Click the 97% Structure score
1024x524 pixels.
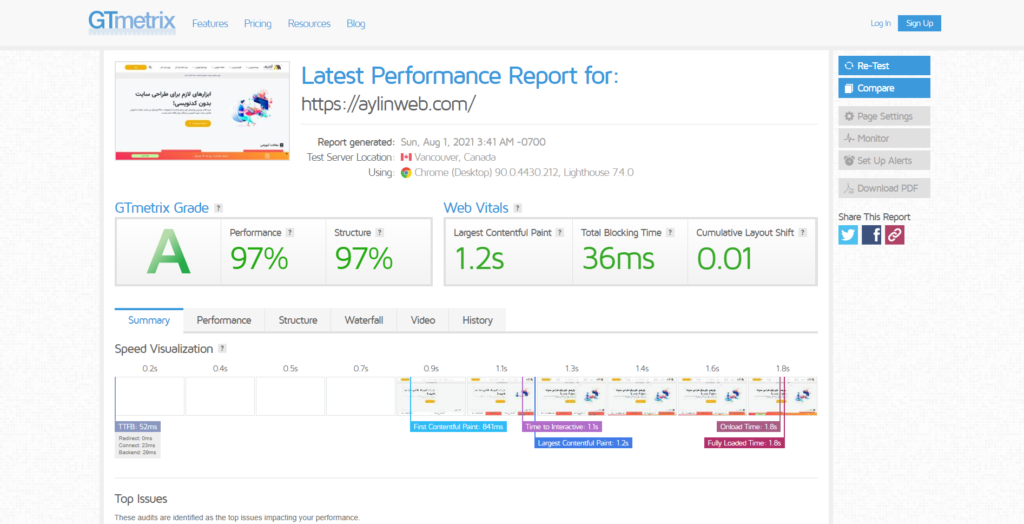tap(364, 259)
